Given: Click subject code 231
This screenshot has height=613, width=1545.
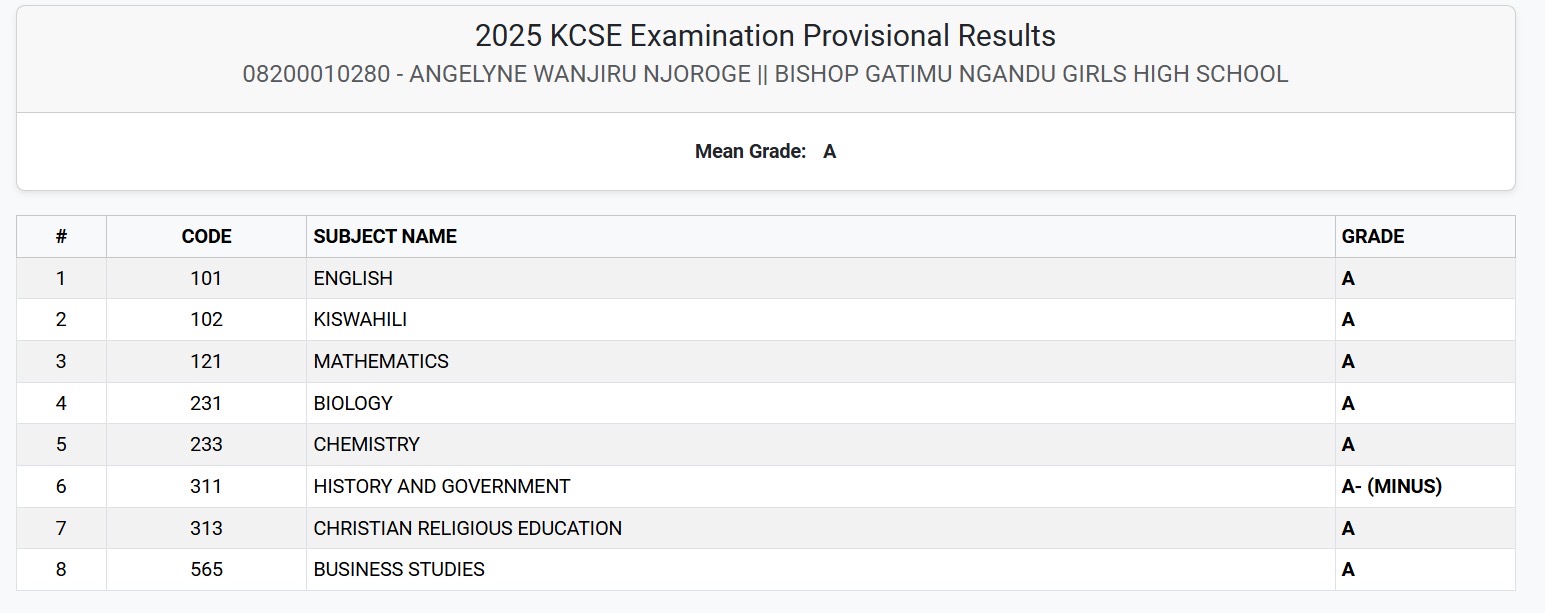Looking at the screenshot, I should click(206, 404).
